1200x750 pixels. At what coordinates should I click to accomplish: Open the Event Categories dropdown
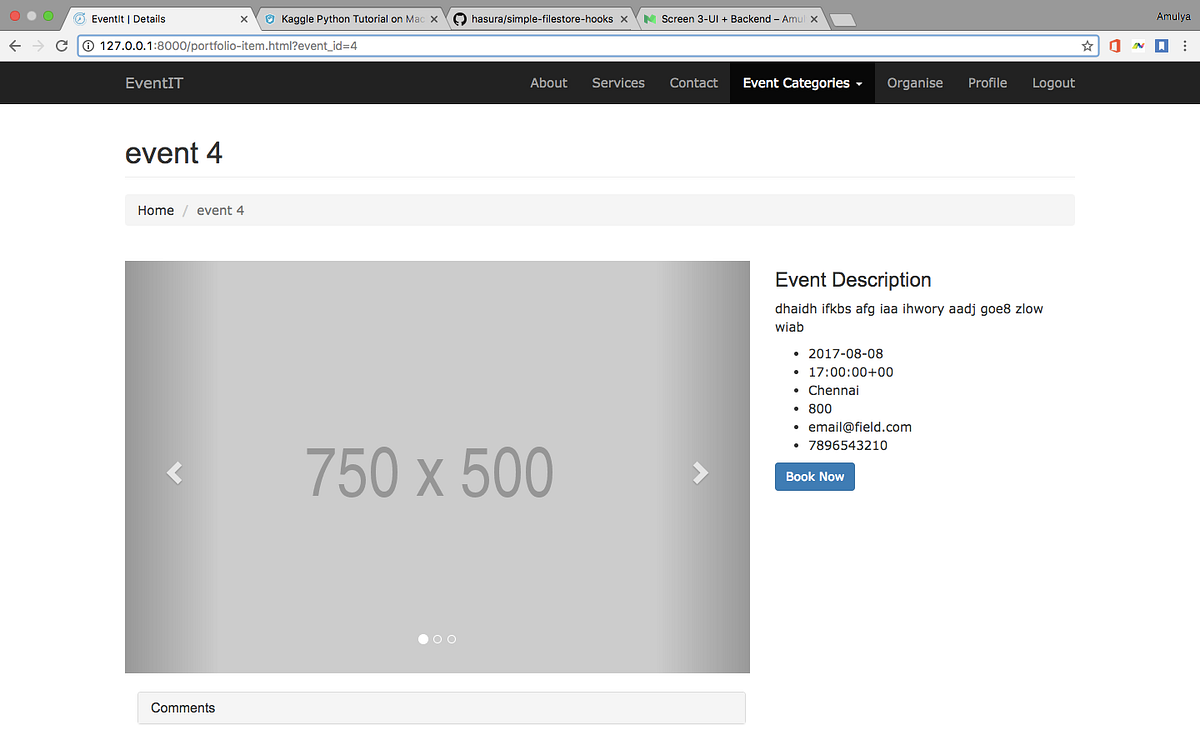(801, 83)
